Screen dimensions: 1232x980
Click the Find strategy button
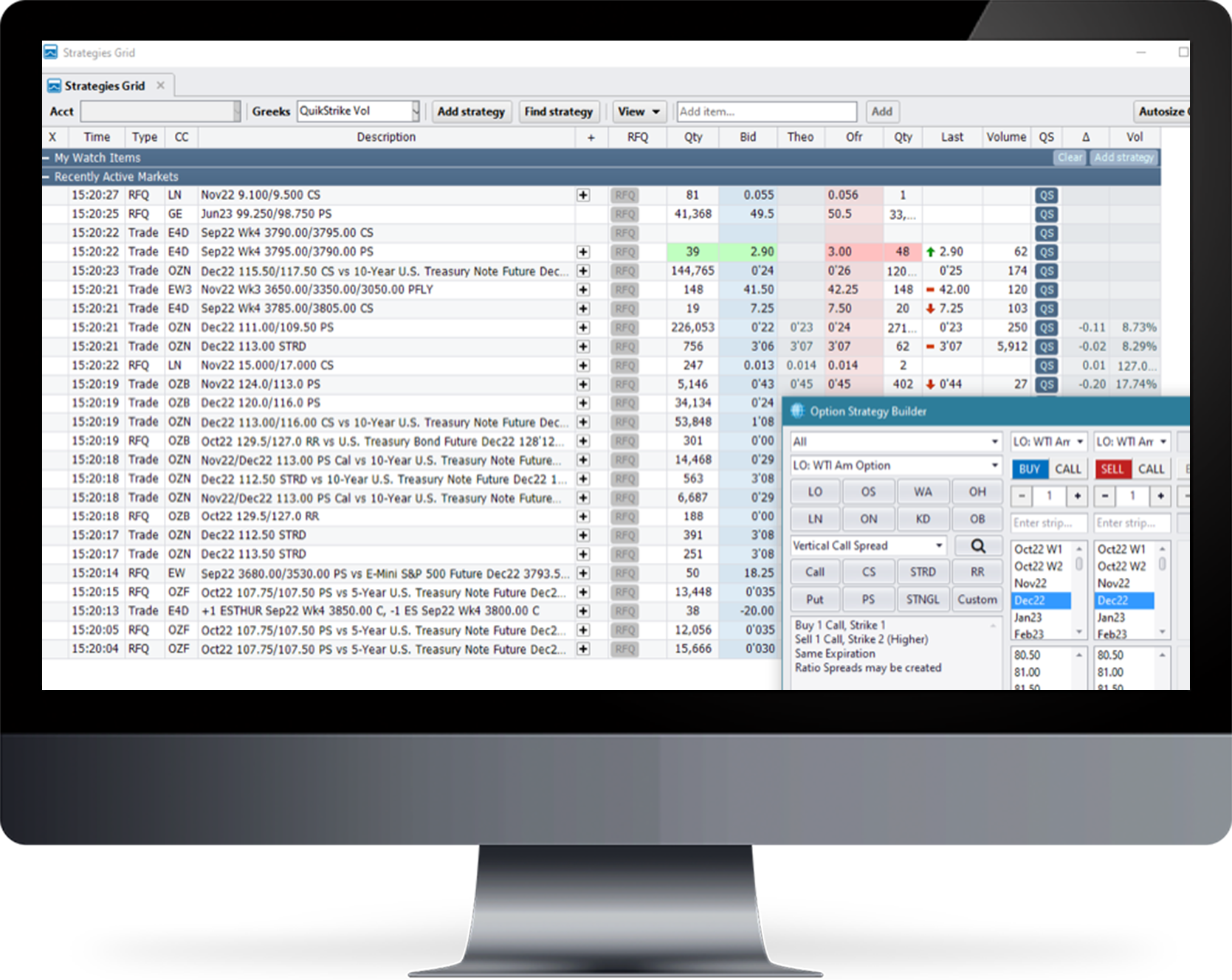pyautogui.click(x=558, y=111)
